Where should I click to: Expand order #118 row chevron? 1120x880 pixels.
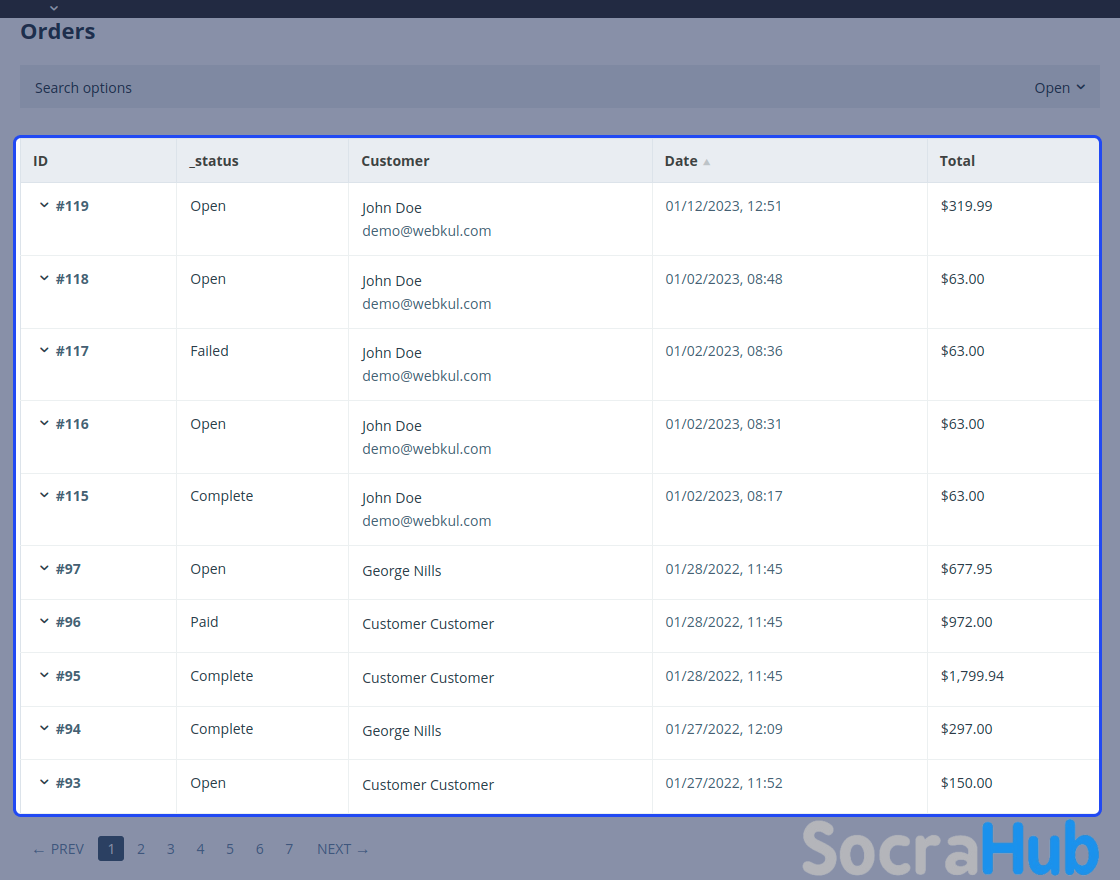coord(44,279)
